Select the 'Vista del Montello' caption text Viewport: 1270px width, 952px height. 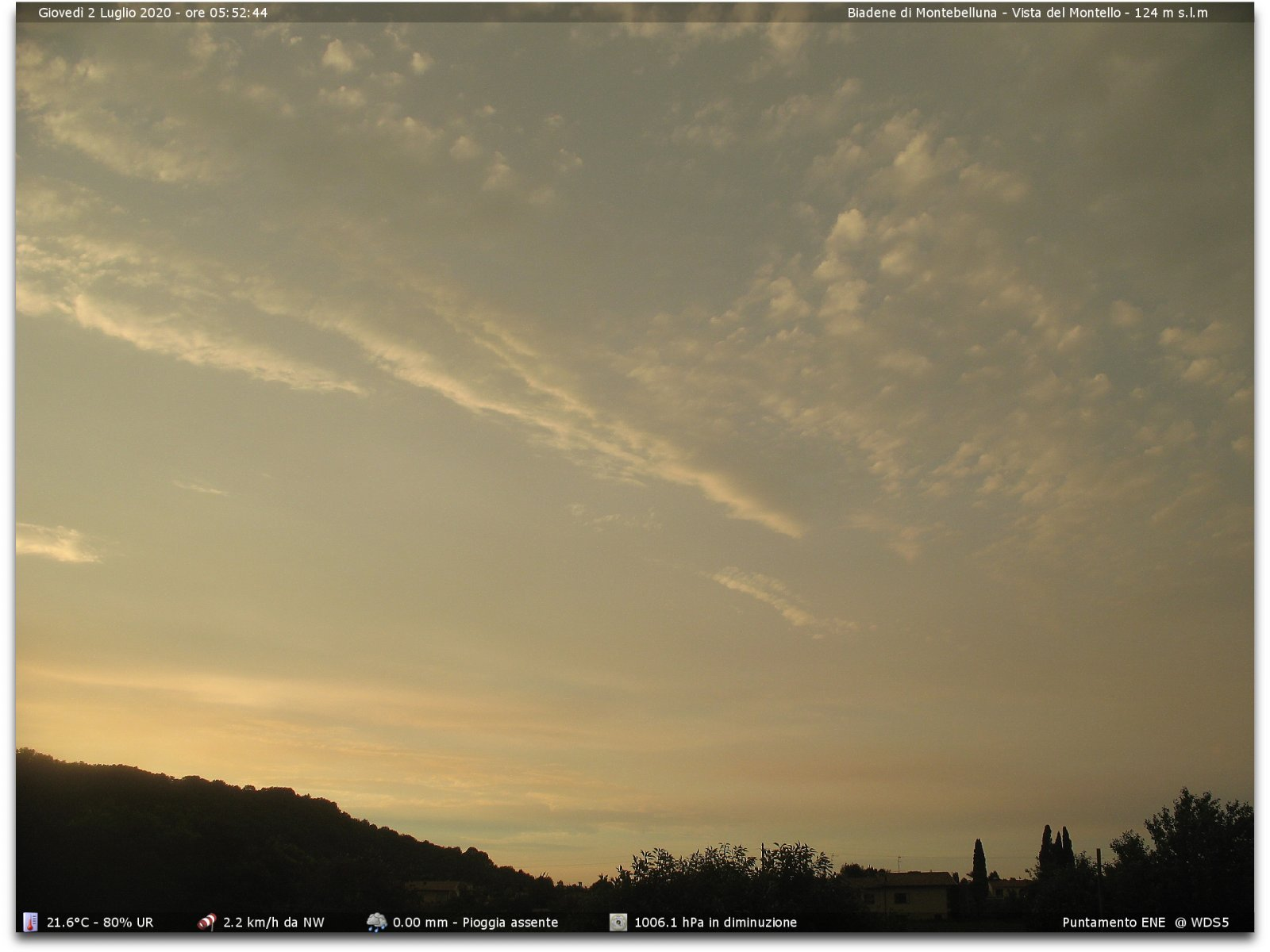point(1066,13)
